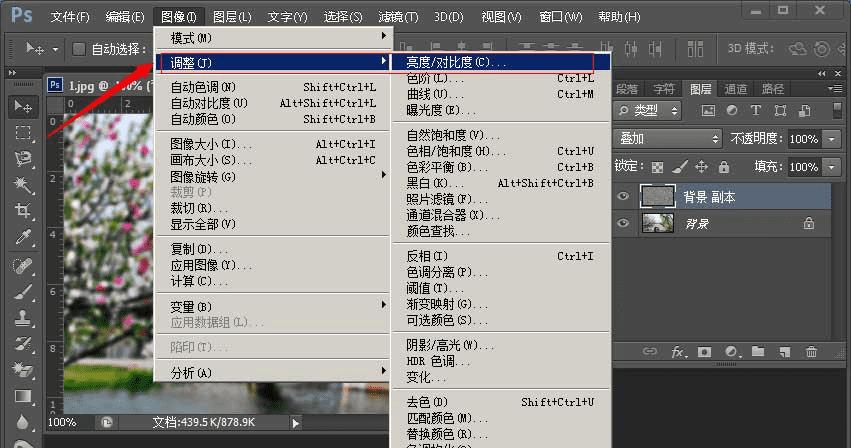851x448 pixels.
Task: Open the 文件(F) menu
Action: point(70,17)
